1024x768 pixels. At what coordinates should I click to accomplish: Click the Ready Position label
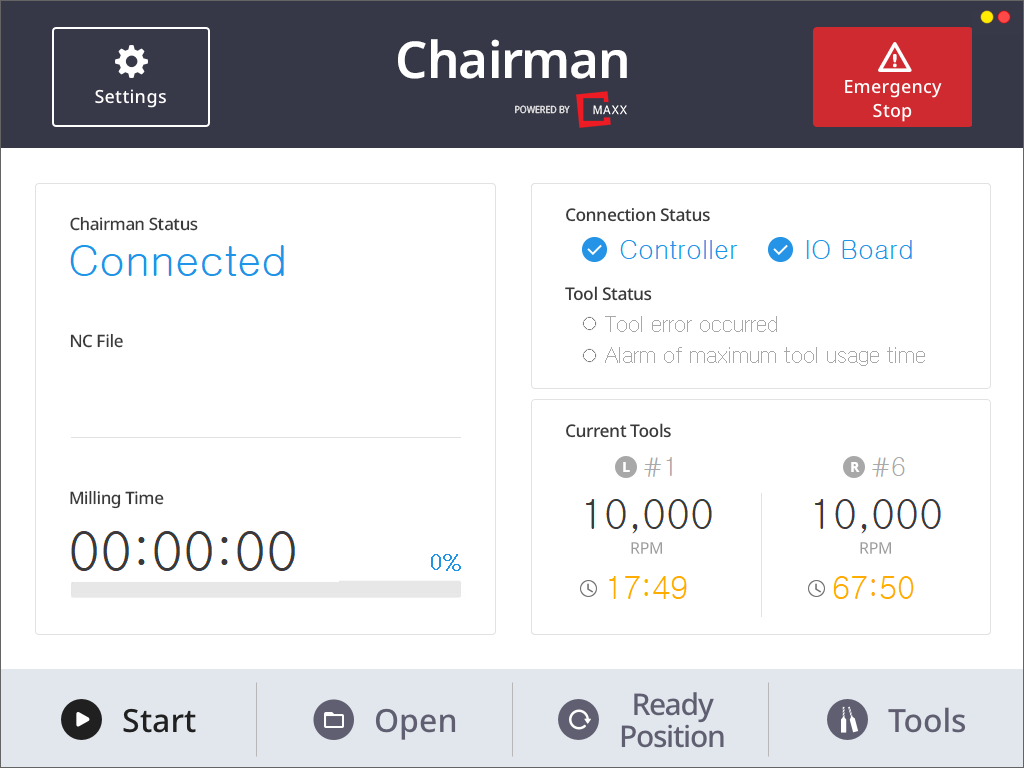[672, 721]
